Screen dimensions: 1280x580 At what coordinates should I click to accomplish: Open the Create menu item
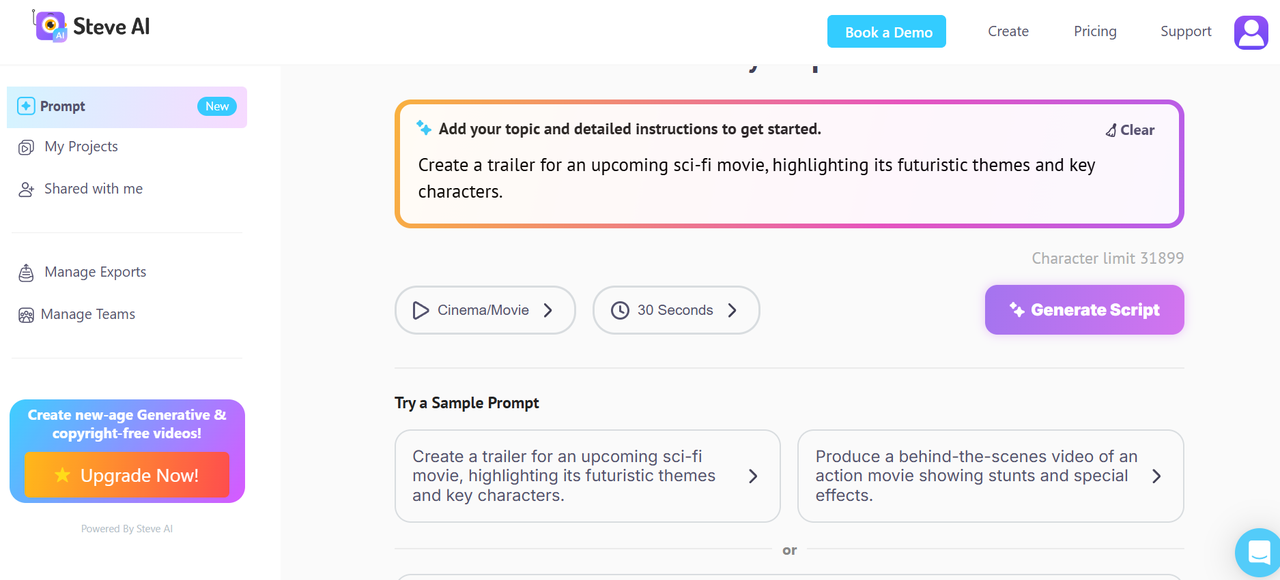click(1008, 32)
